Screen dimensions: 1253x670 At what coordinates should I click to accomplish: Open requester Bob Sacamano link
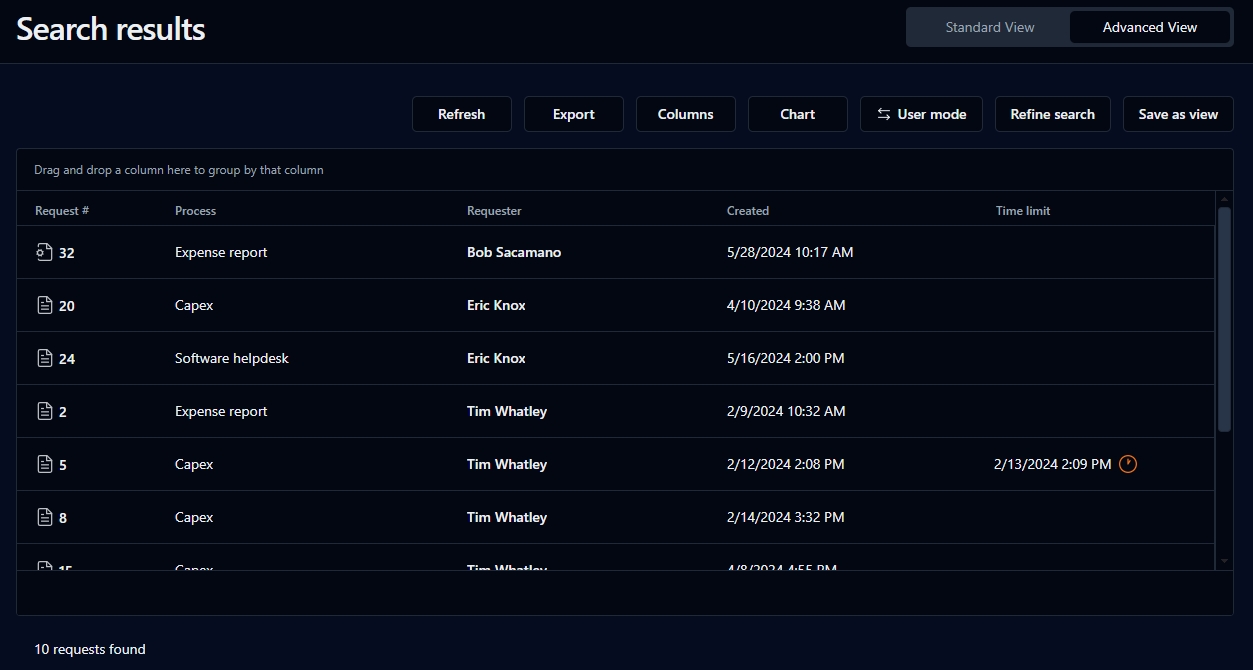tap(514, 252)
